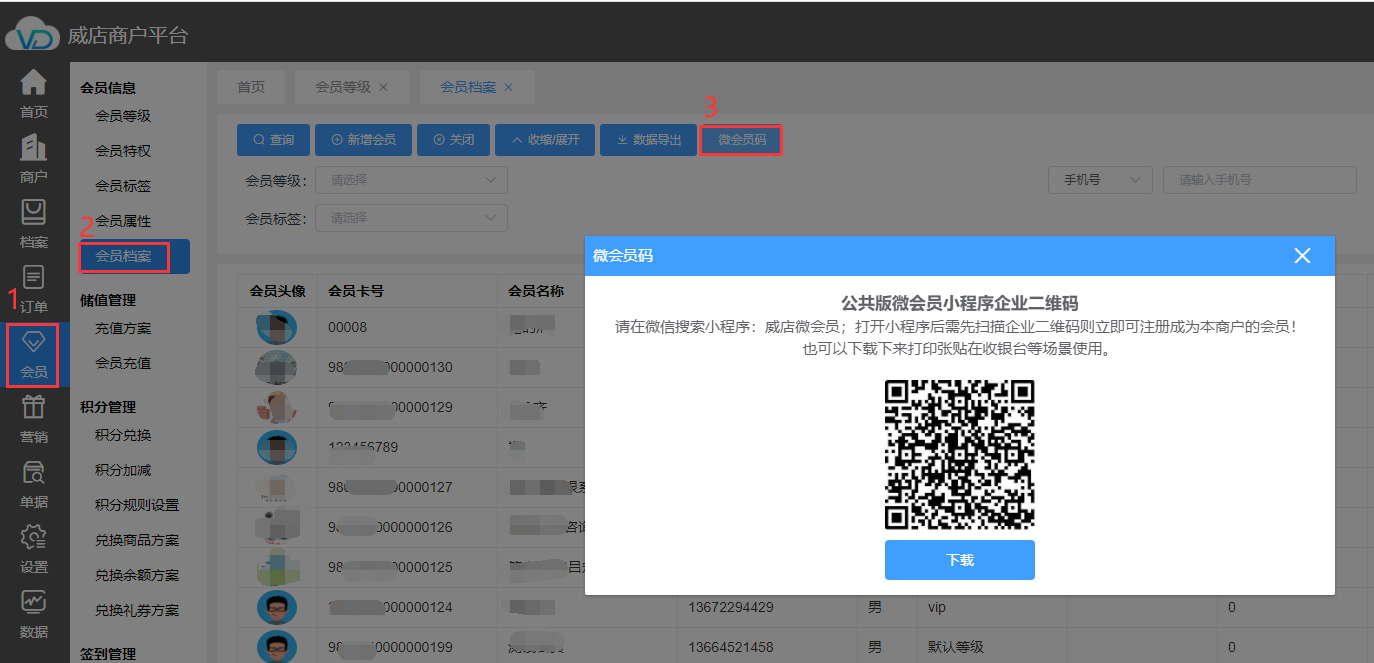Expand the 会员等级 filter dropdown
This screenshot has height=663, width=1374.
(411, 180)
